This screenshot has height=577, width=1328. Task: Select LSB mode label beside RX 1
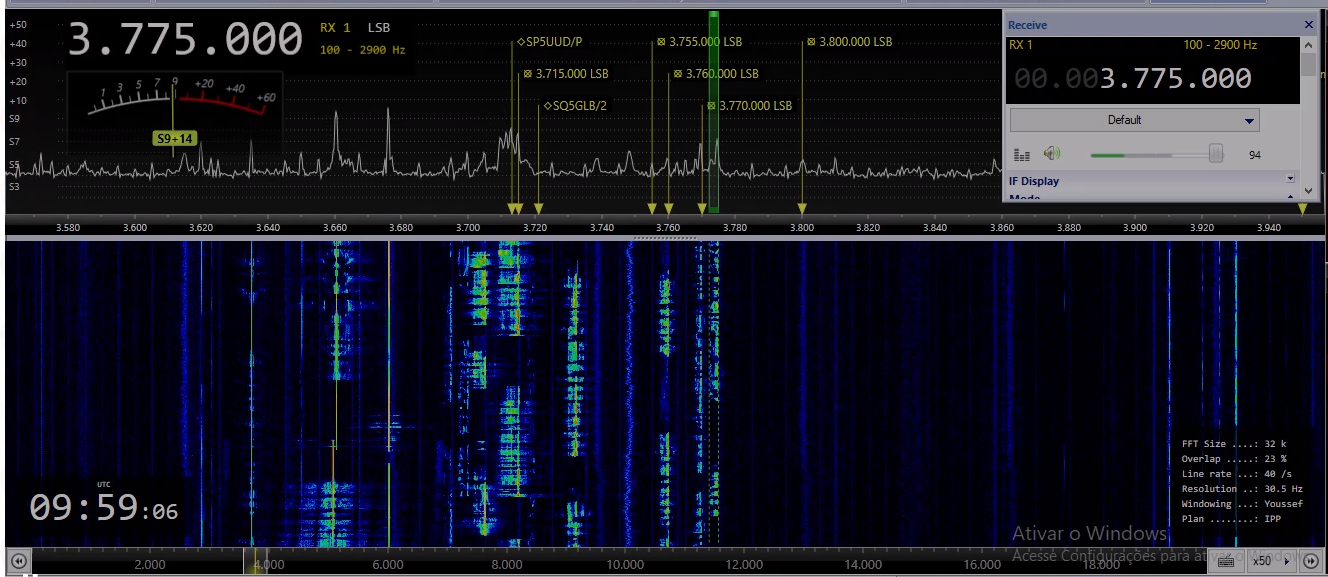click(x=379, y=28)
